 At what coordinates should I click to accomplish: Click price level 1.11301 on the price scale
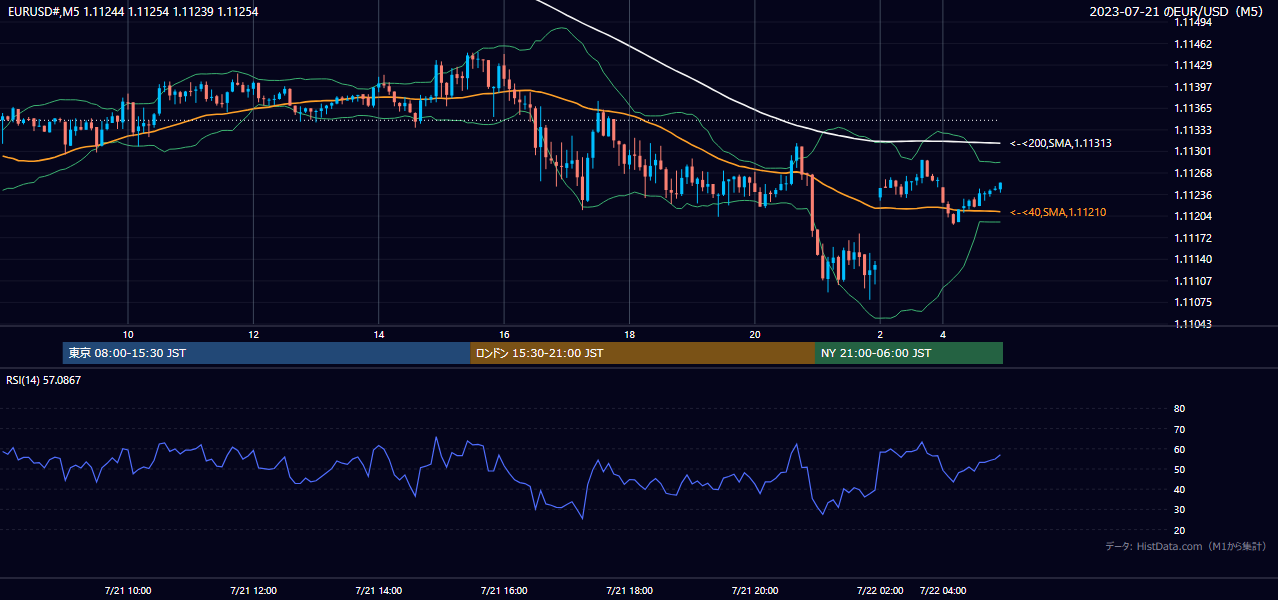click(1193, 152)
